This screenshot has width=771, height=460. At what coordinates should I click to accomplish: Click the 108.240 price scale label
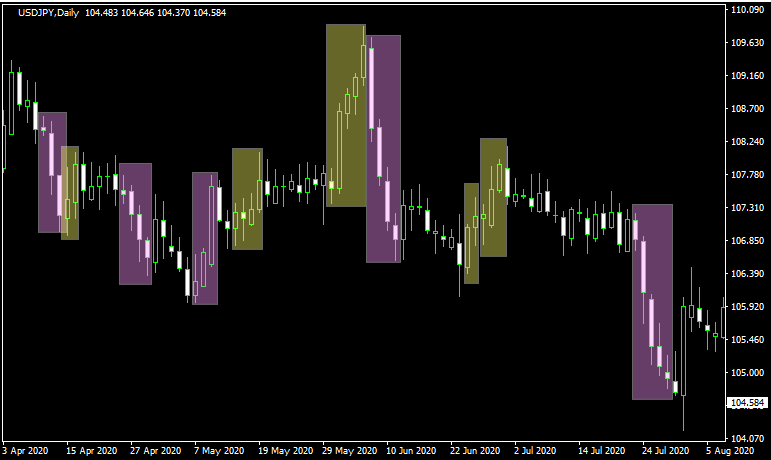[747, 142]
